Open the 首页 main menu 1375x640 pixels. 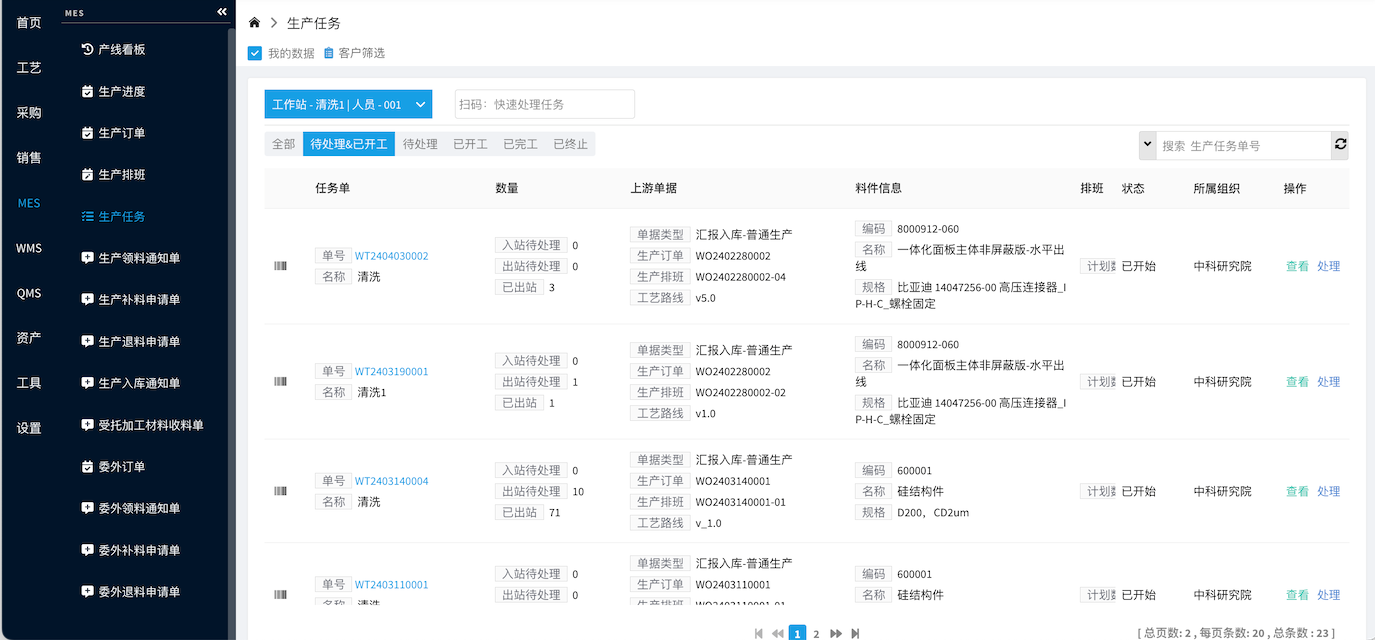(x=29, y=23)
